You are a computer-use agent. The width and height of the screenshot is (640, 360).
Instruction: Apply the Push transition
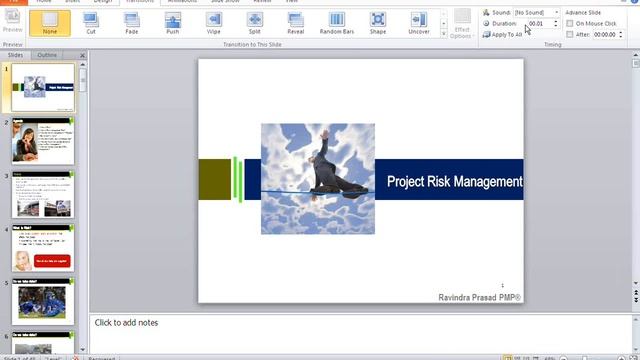(173, 23)
